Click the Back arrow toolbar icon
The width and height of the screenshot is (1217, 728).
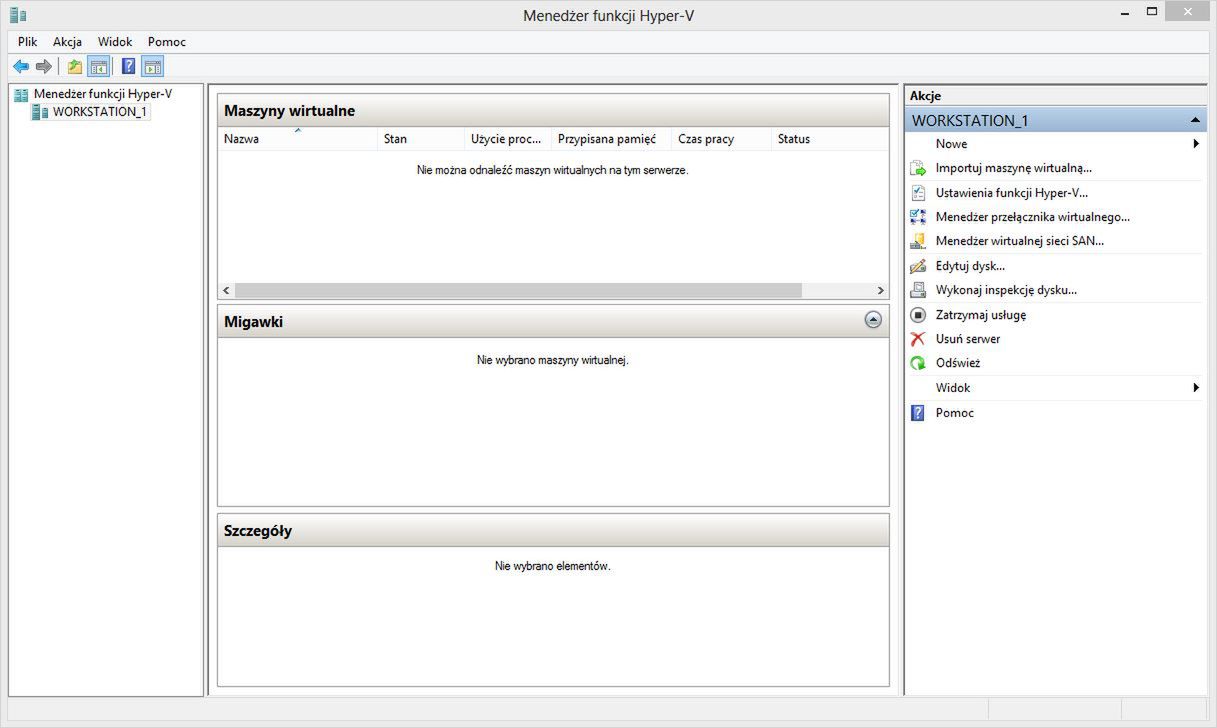click(x=21, y=67)
